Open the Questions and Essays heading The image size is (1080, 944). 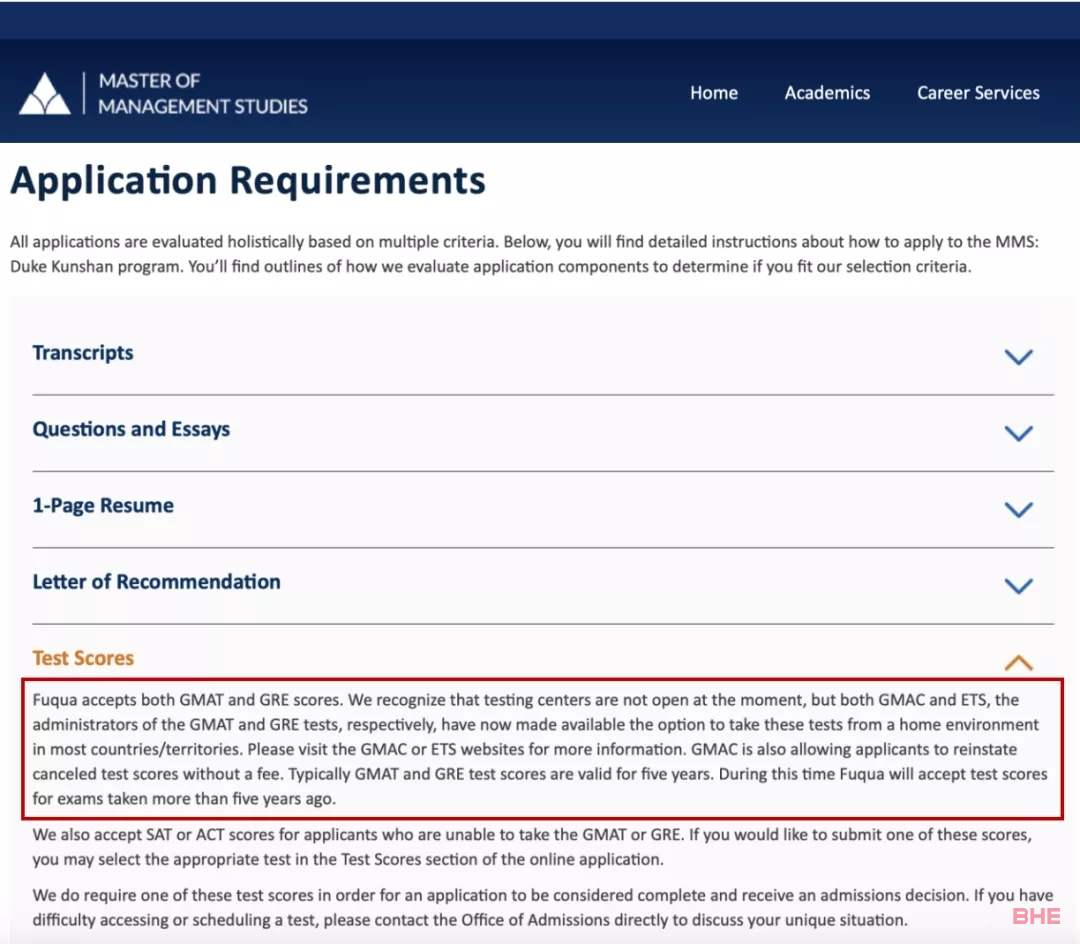coord(131,429)
